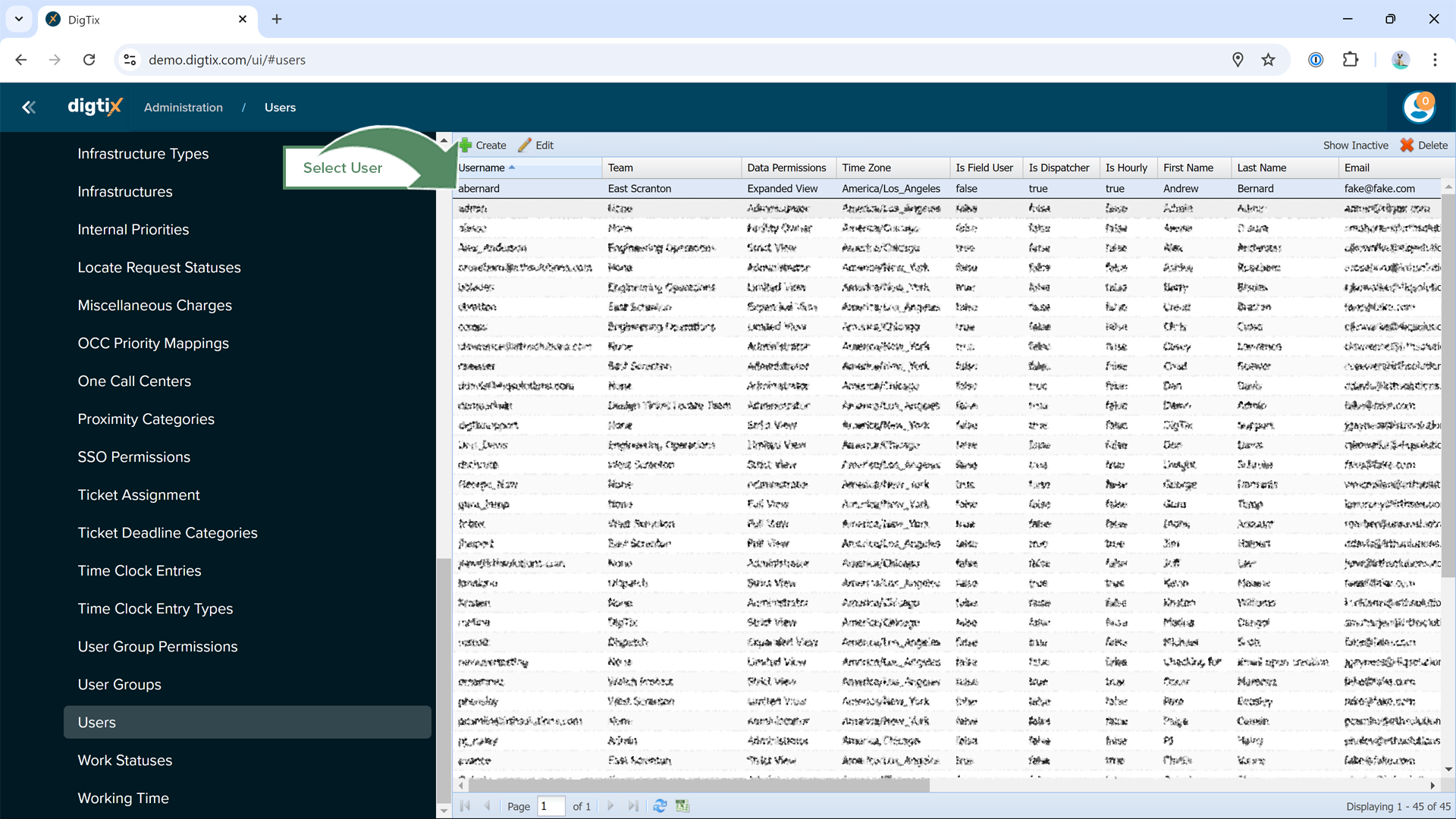
Task: Click the Create plus icon
Action: (x=466, y=145)
